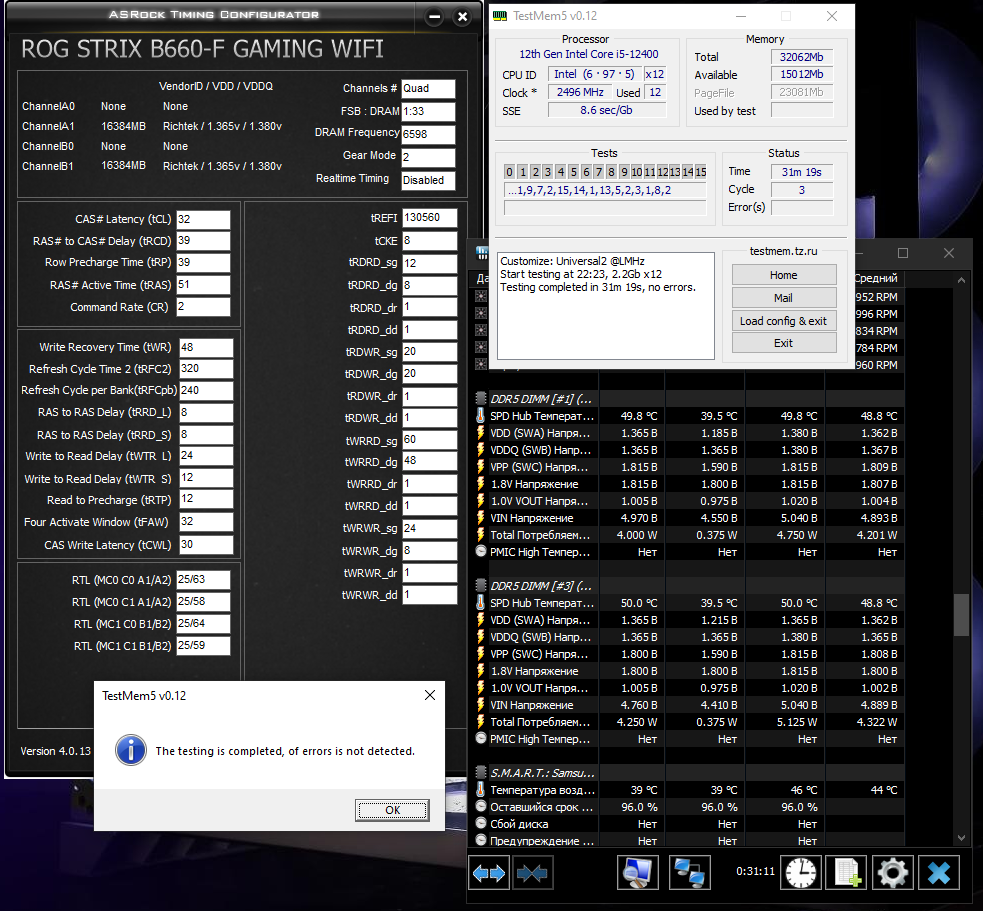
Task: Click 'Version 4.0.13' text
Action: (55, 750)
